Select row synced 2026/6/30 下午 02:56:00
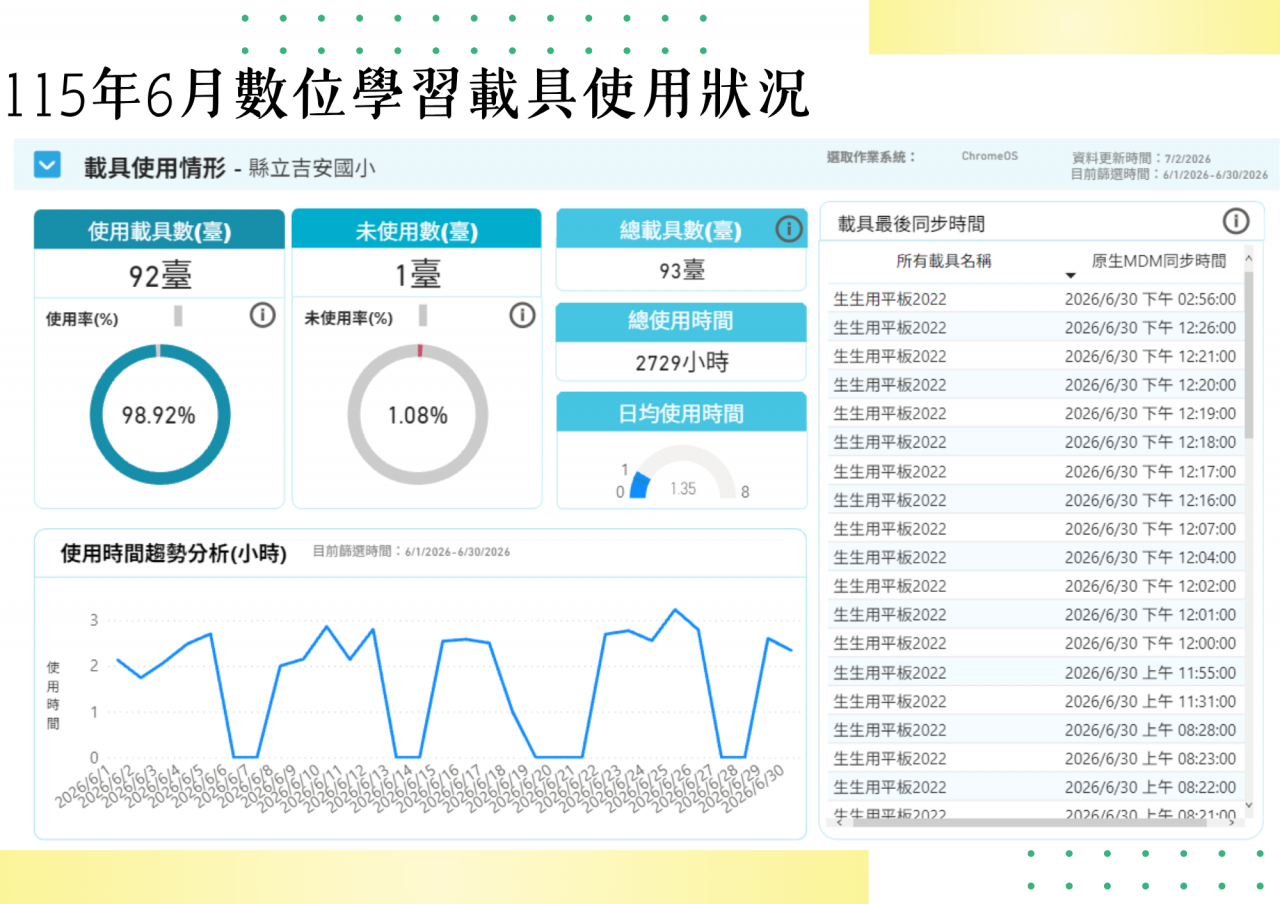This screenshot has height=904, width=1280. 1036,299
